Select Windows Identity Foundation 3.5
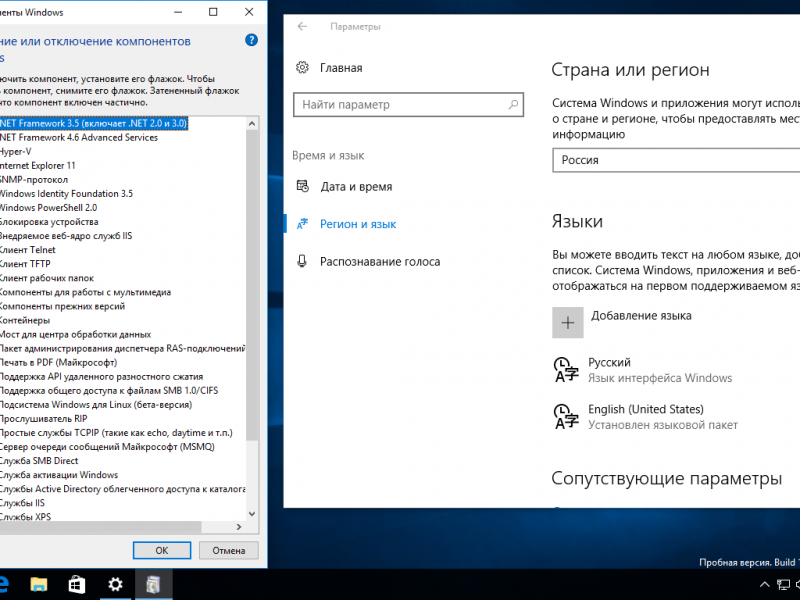800x600 pixels. [x=66, y=194]
